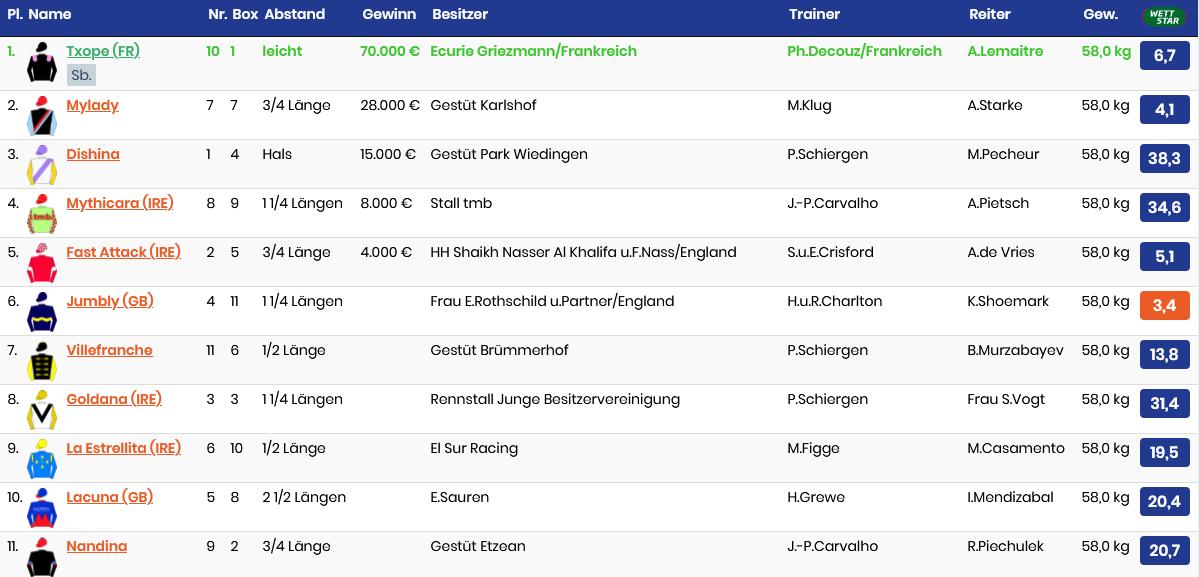Click the Abstand column header

tap(294, 15)
